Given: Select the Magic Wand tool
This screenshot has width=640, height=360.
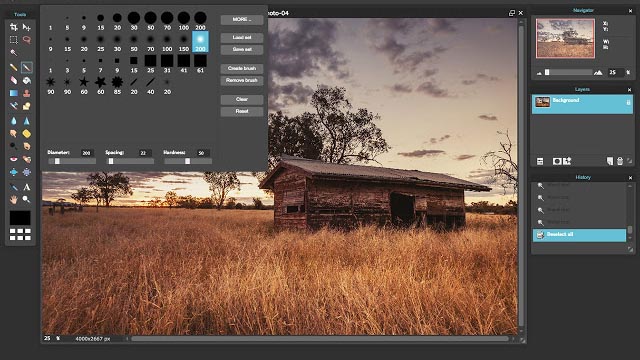Looking at the screenshot, I should pyautogui.click(x=13, y=53).
